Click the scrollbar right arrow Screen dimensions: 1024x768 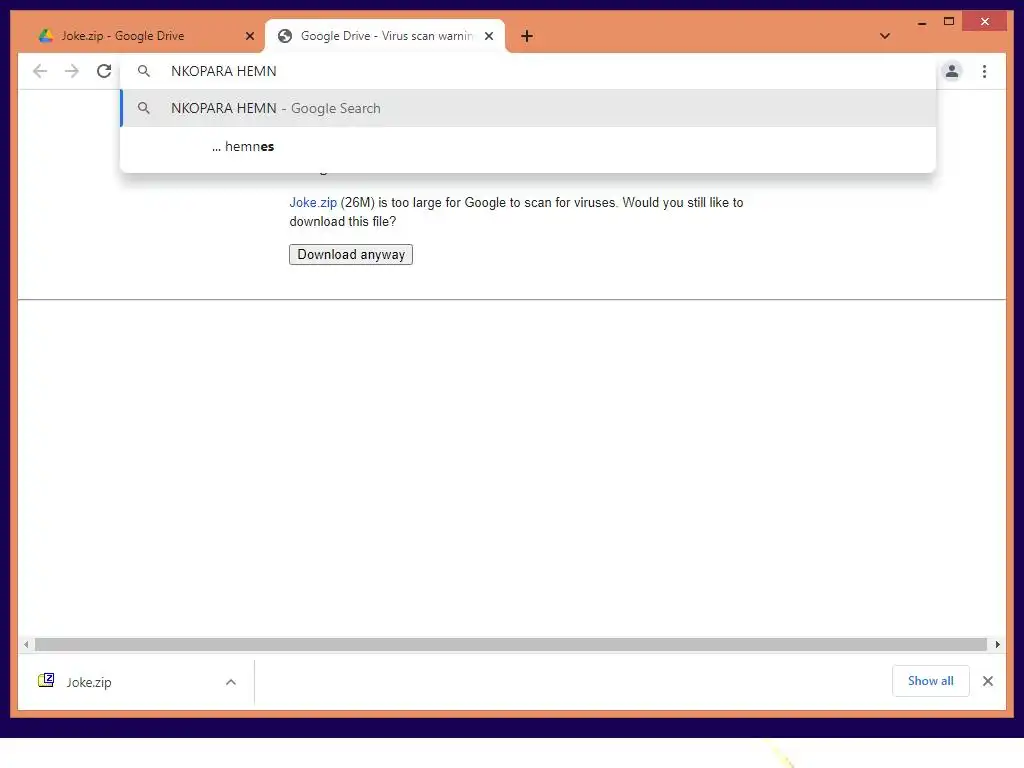997,645
